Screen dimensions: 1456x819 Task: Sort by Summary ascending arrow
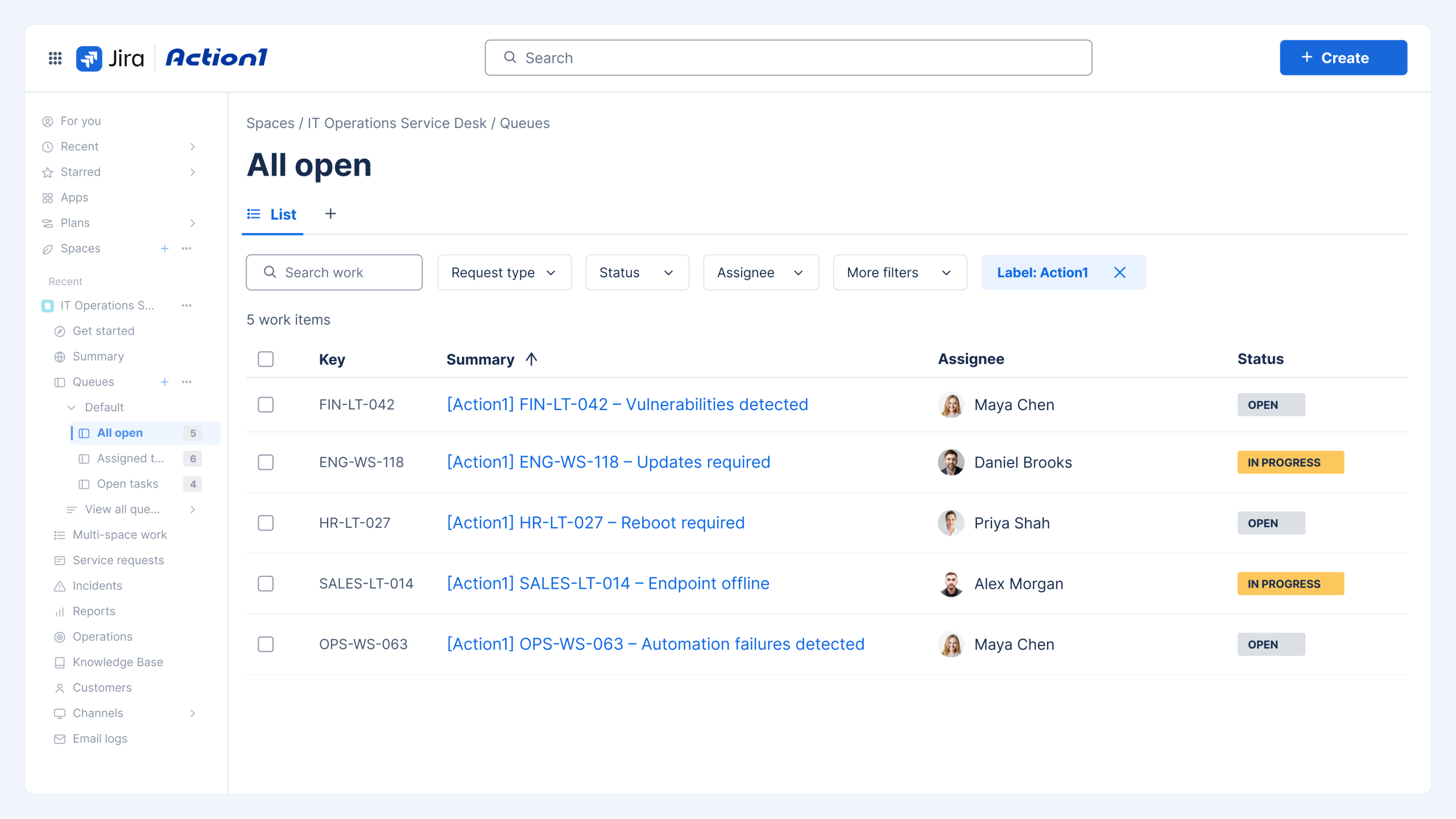click(x=531, y=359)
